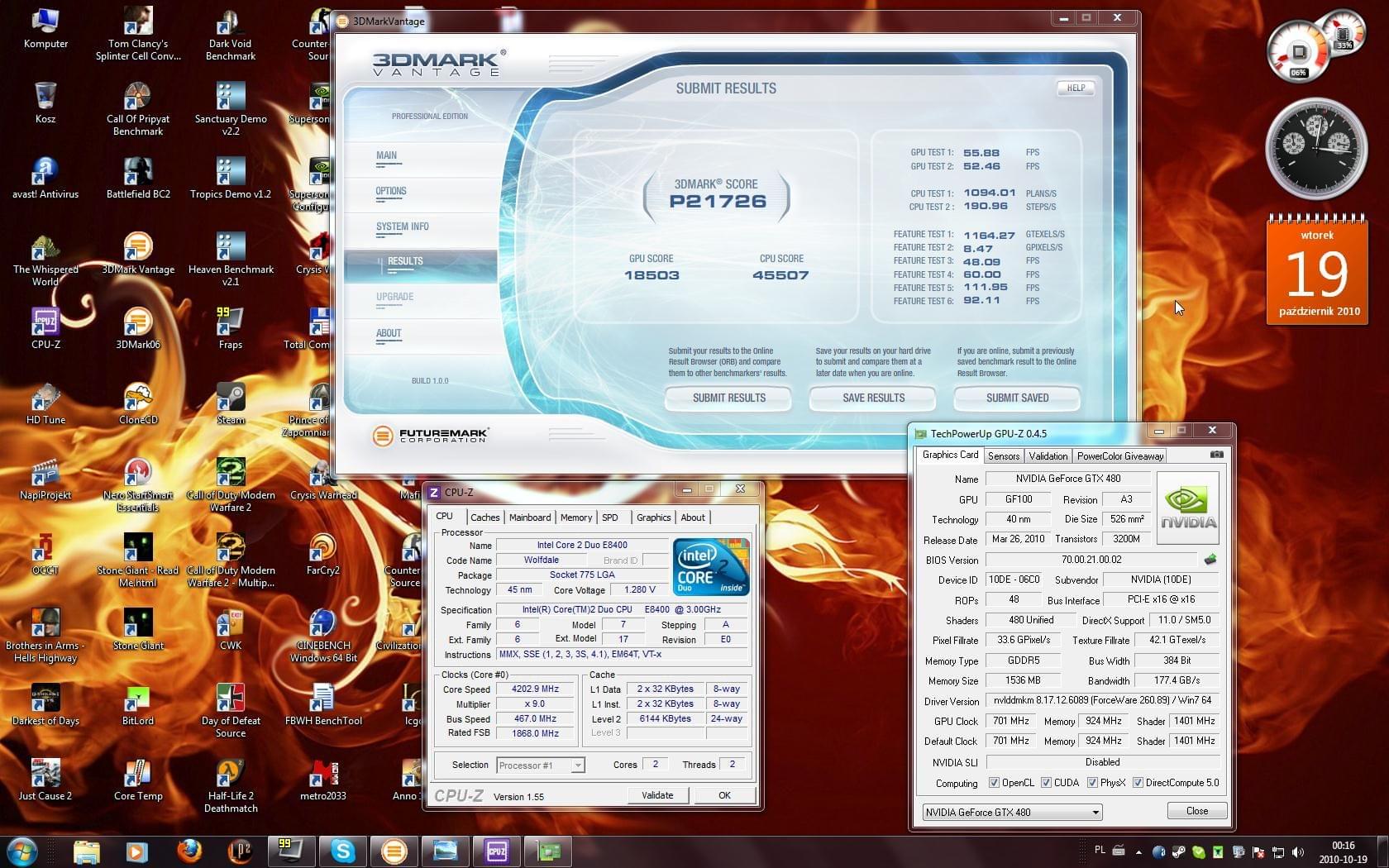Image resolution: width=1389 pixels, height=868 pixels.
Task: Open the Processor #1 selection dropdown
Action: point(541,765)
